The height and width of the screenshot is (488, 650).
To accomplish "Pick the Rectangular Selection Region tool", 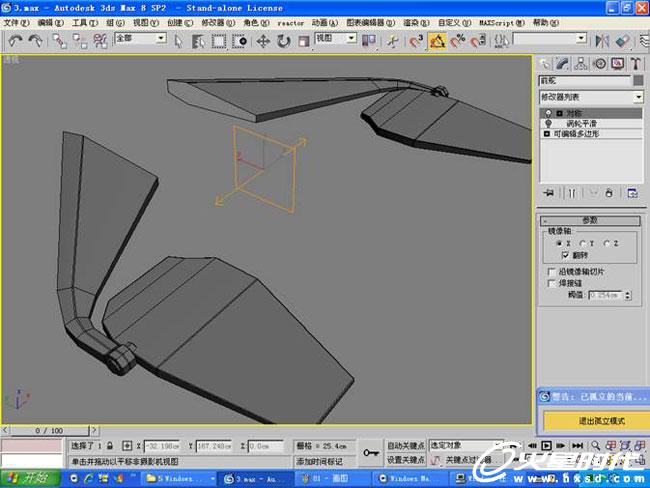I will pyautogui.click(x=219, y=41).
